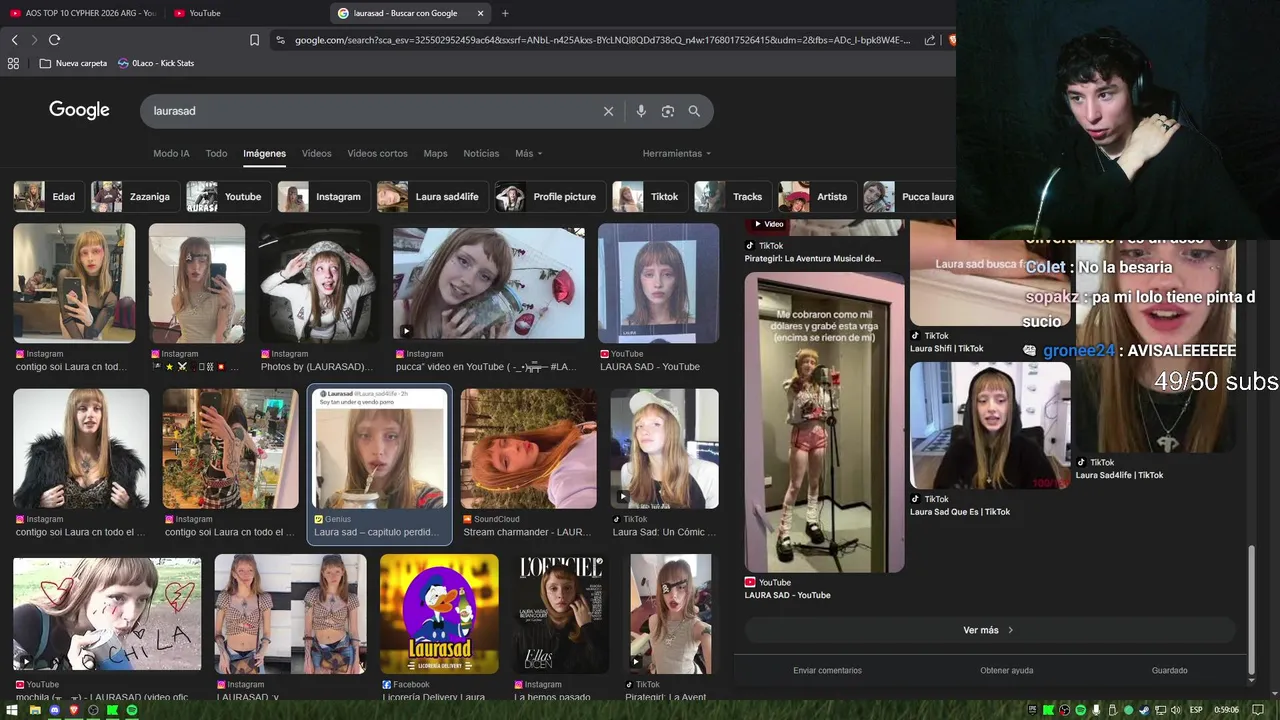Click the magnifier search icon
1280x720 pixels.
[x=694, y=111]
